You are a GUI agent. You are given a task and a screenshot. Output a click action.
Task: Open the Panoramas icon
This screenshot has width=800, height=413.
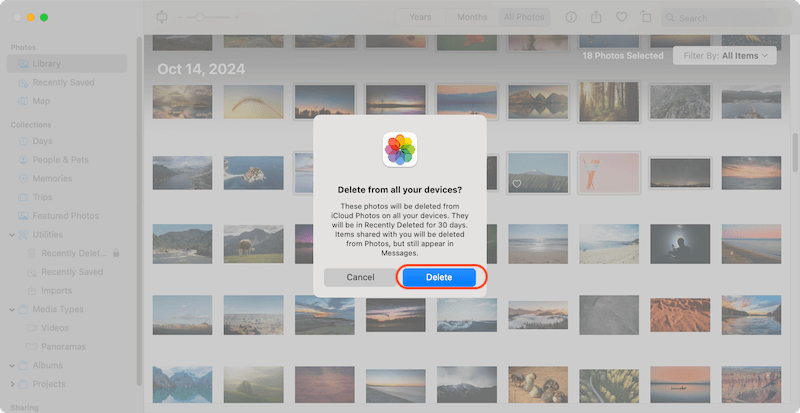[x=32, y=347]
